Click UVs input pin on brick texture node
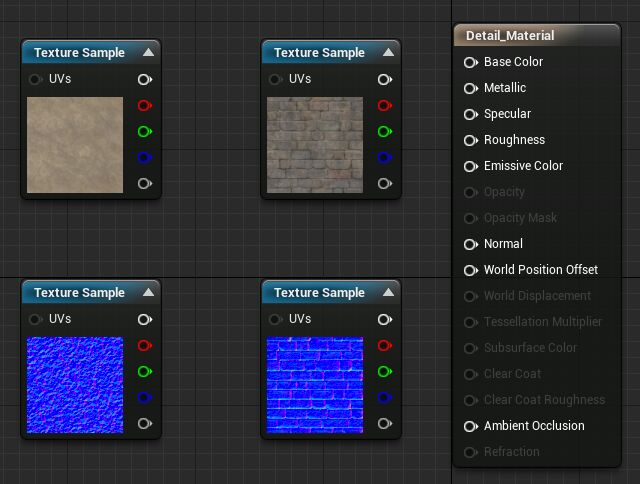Viewport: 640px width, 484px height. [275, 79]
